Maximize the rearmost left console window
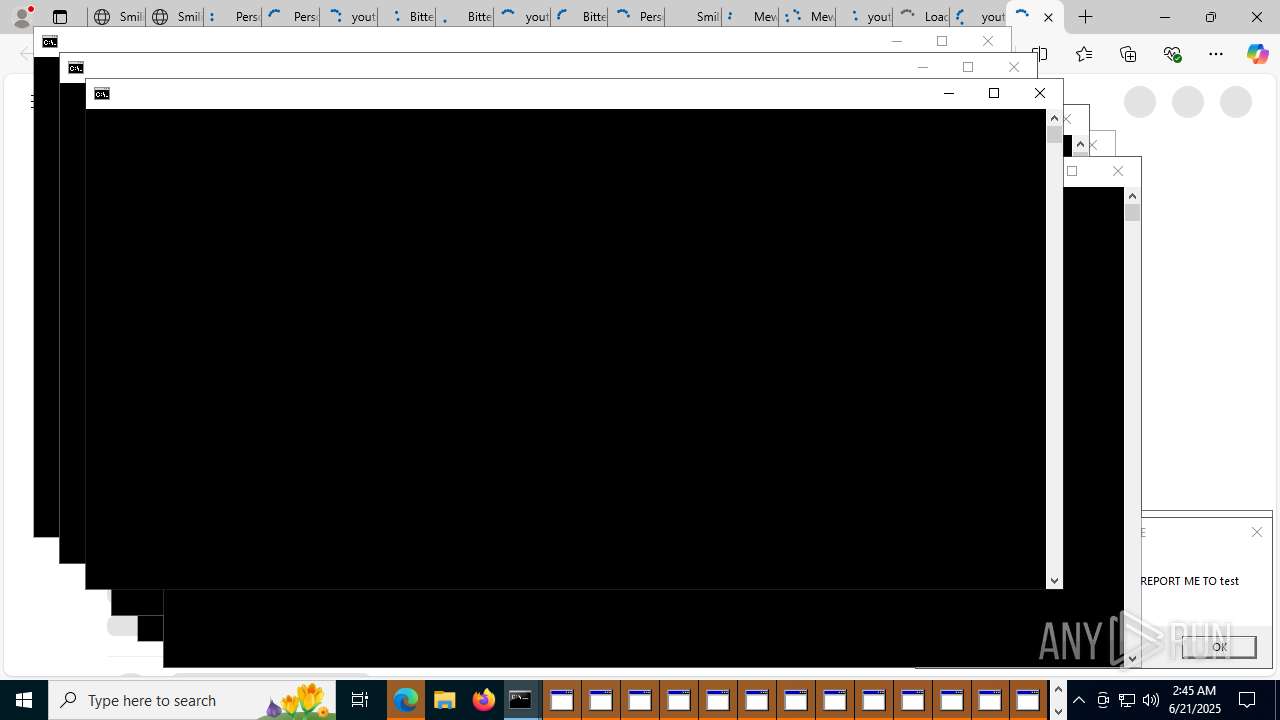Screen dimensions: 1280x720 coord(942,41)
